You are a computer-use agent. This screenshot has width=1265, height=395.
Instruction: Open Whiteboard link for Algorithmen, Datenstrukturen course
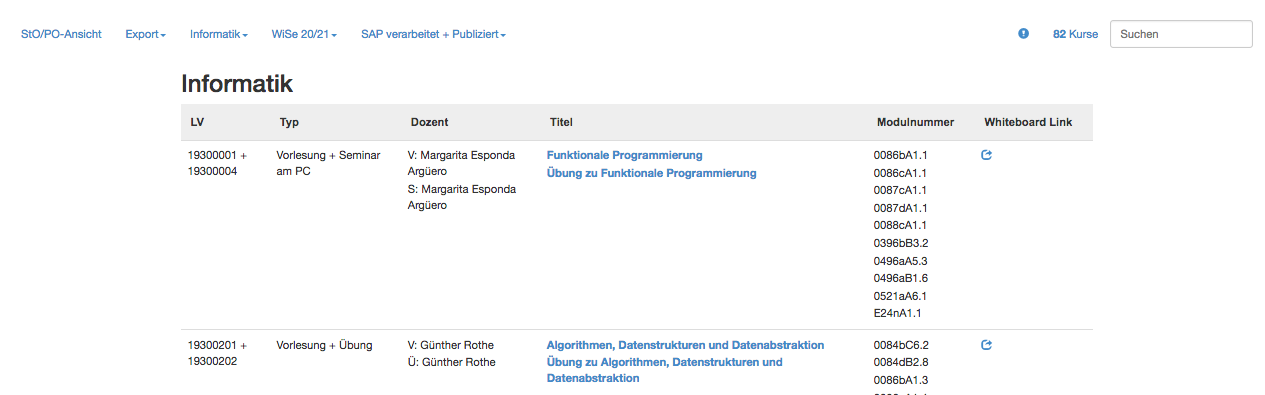coord(986,345)
